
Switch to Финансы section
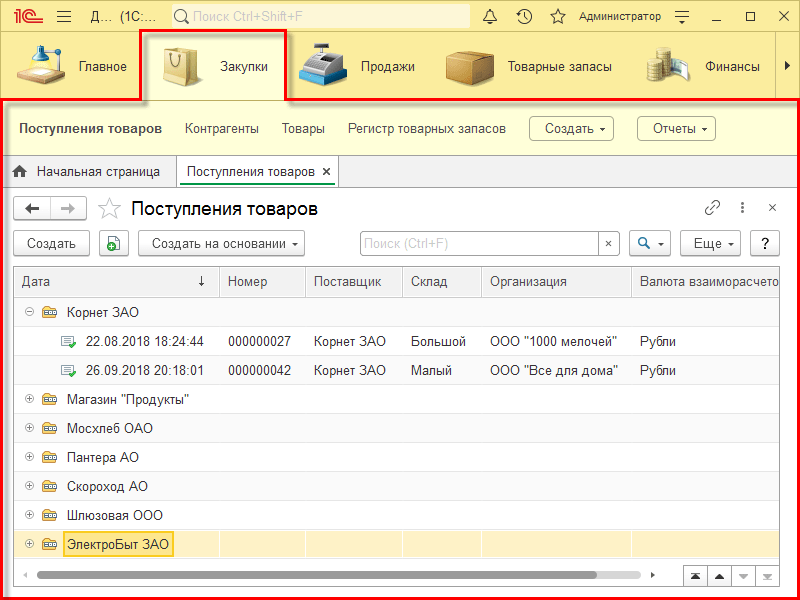coord(703,66)
